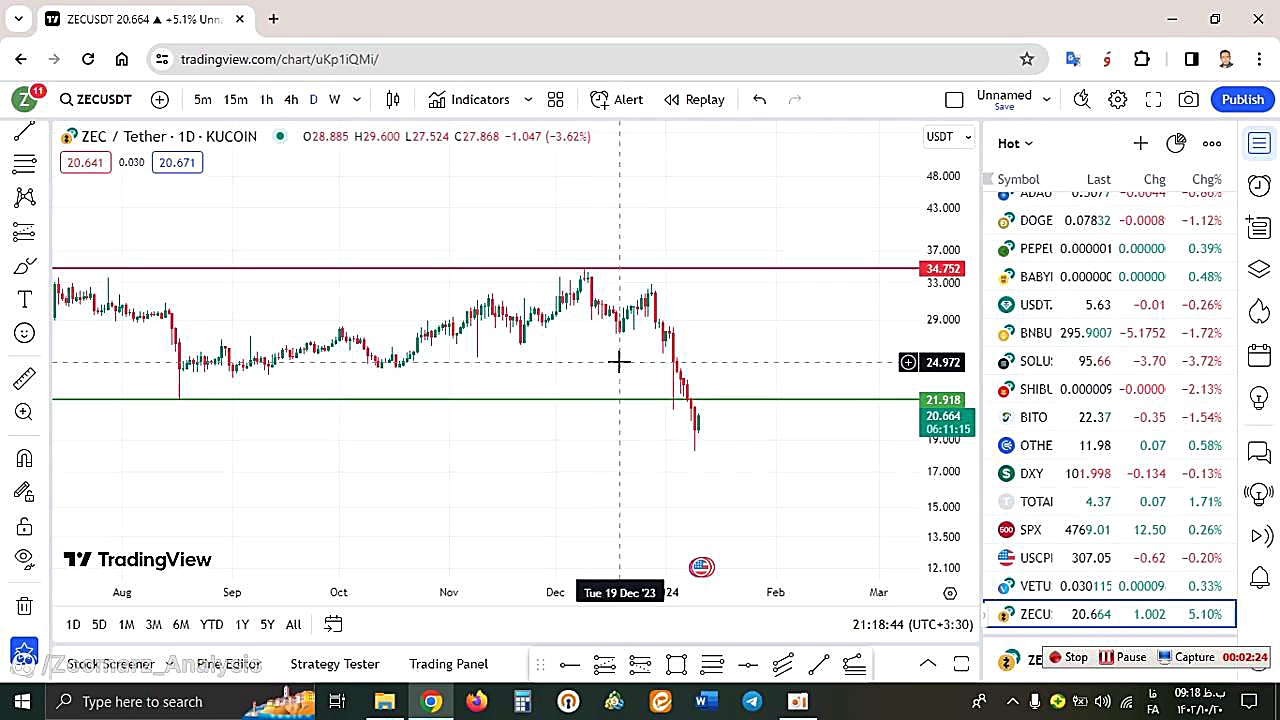Open the emoji and icons tool
The image size is (1280, 720).
coord(25,333)
